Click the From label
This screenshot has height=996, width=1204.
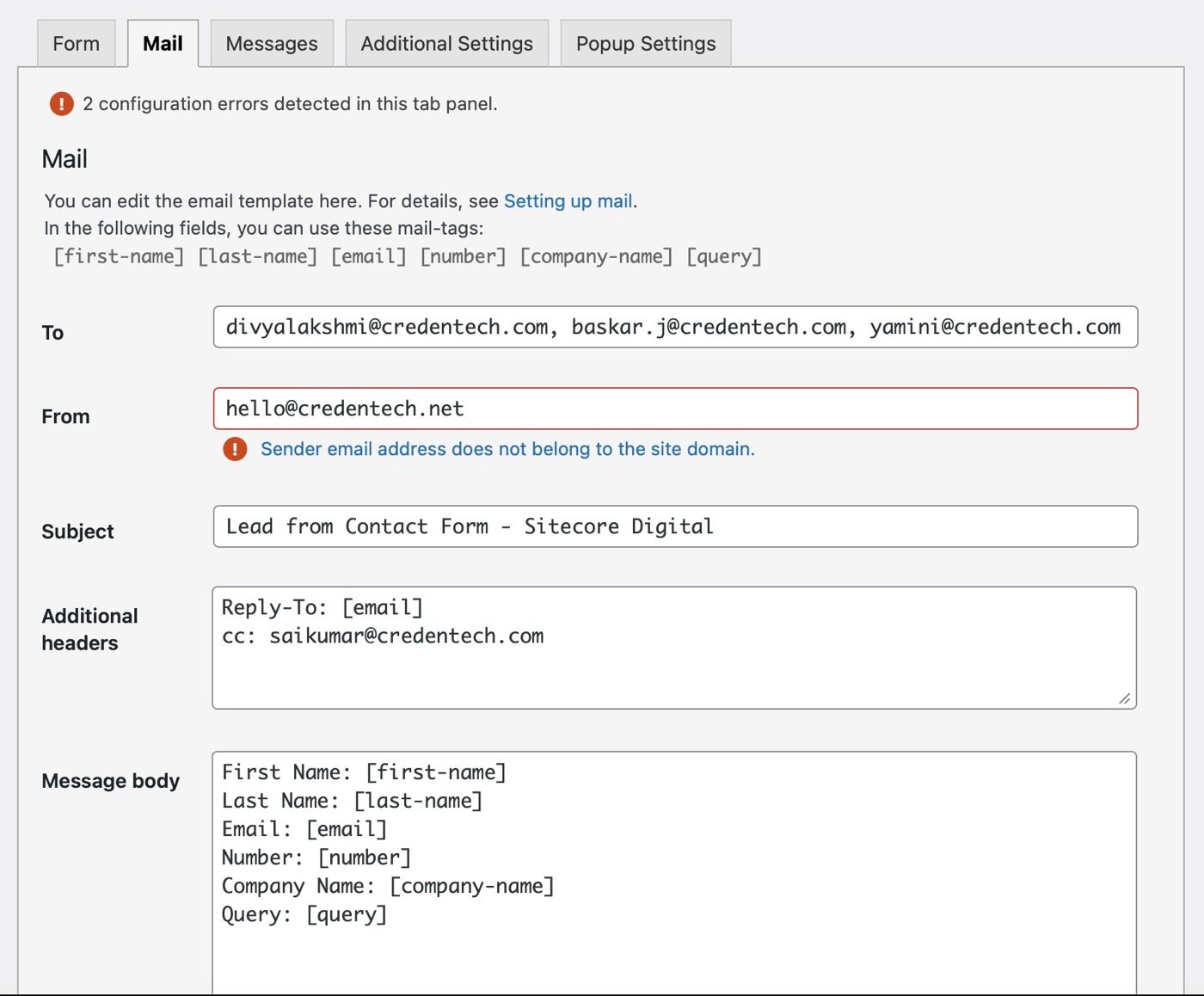(65, 416)
